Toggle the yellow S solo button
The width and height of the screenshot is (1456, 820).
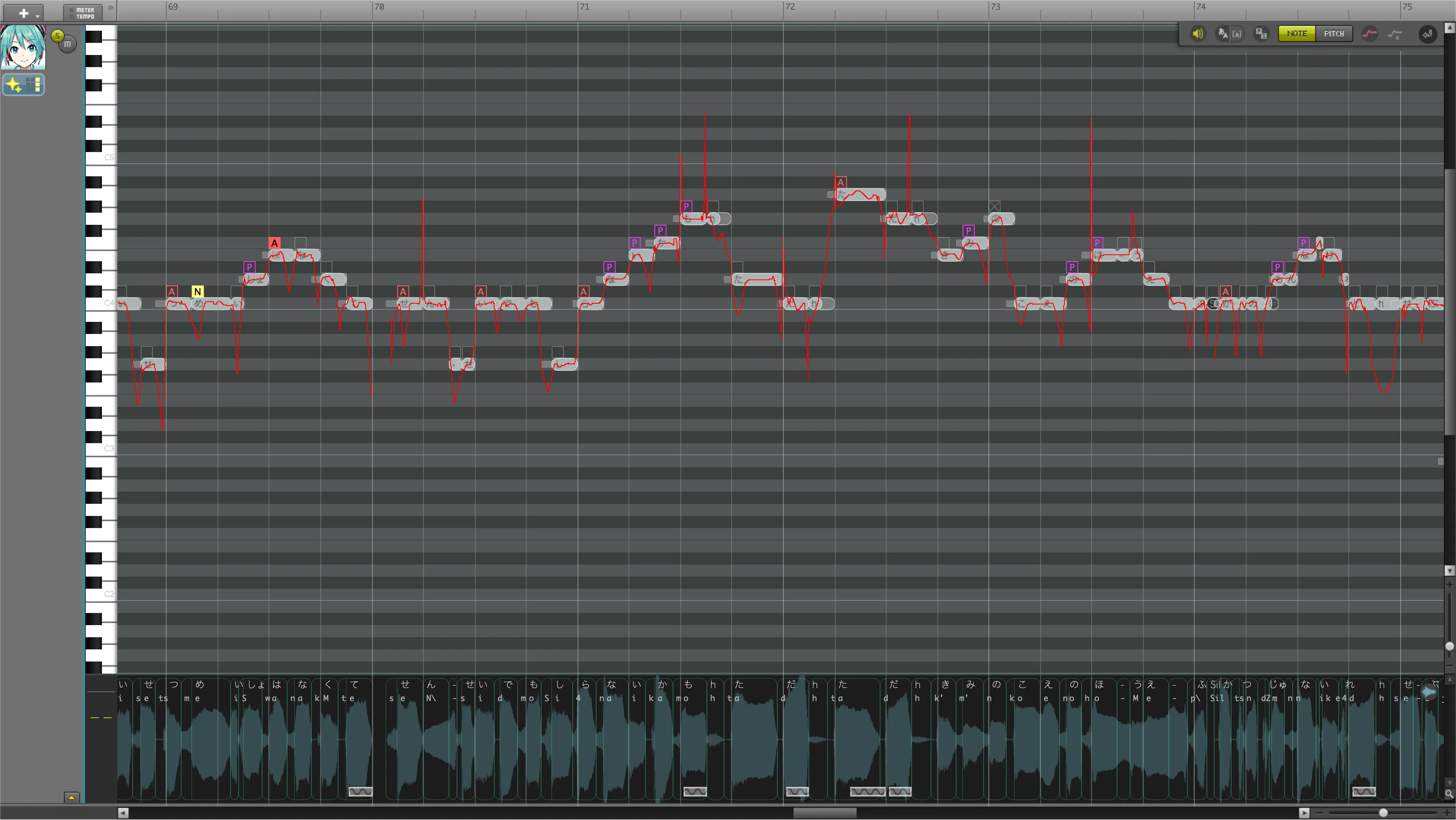pos(57,36)
